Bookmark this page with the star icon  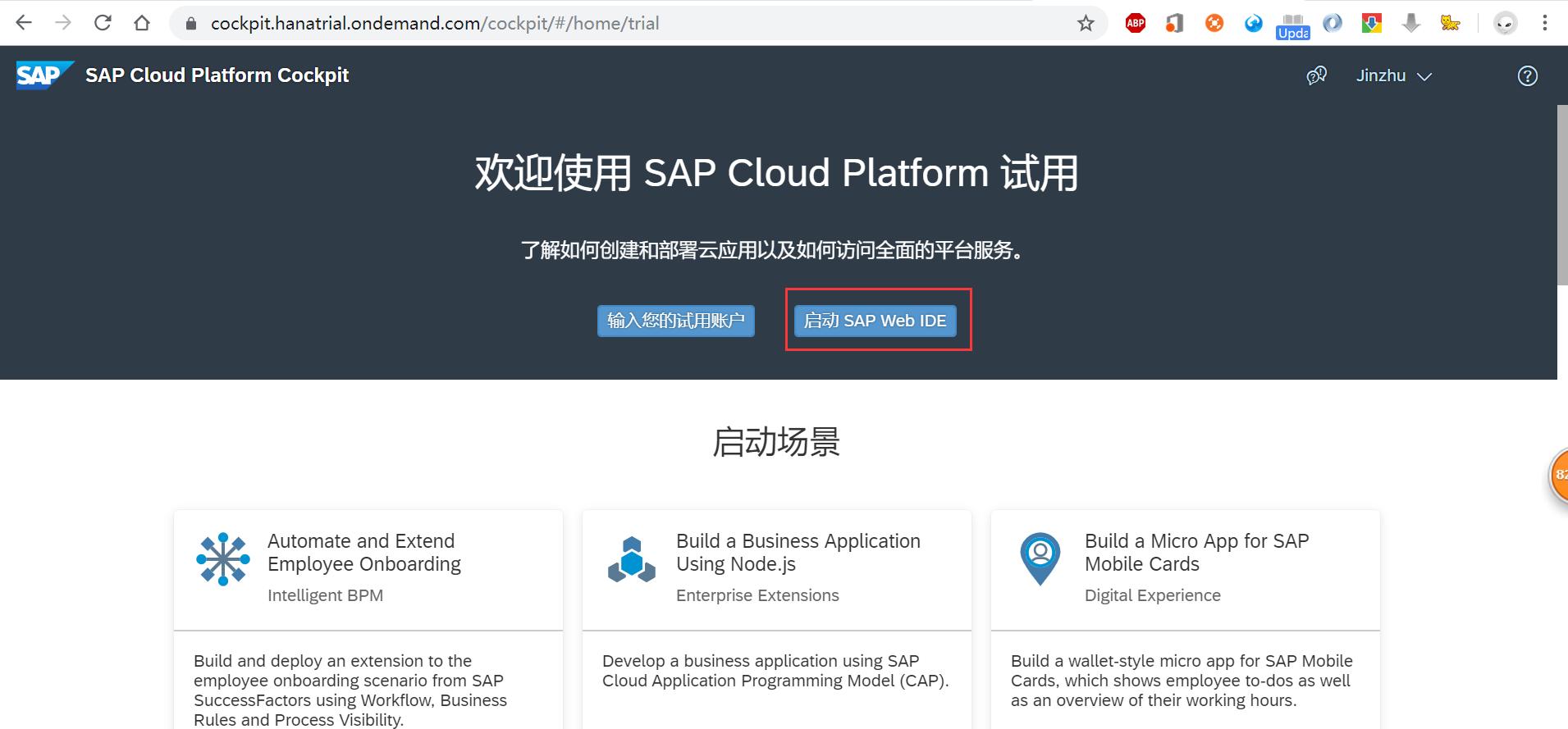tap(1086, 23)
